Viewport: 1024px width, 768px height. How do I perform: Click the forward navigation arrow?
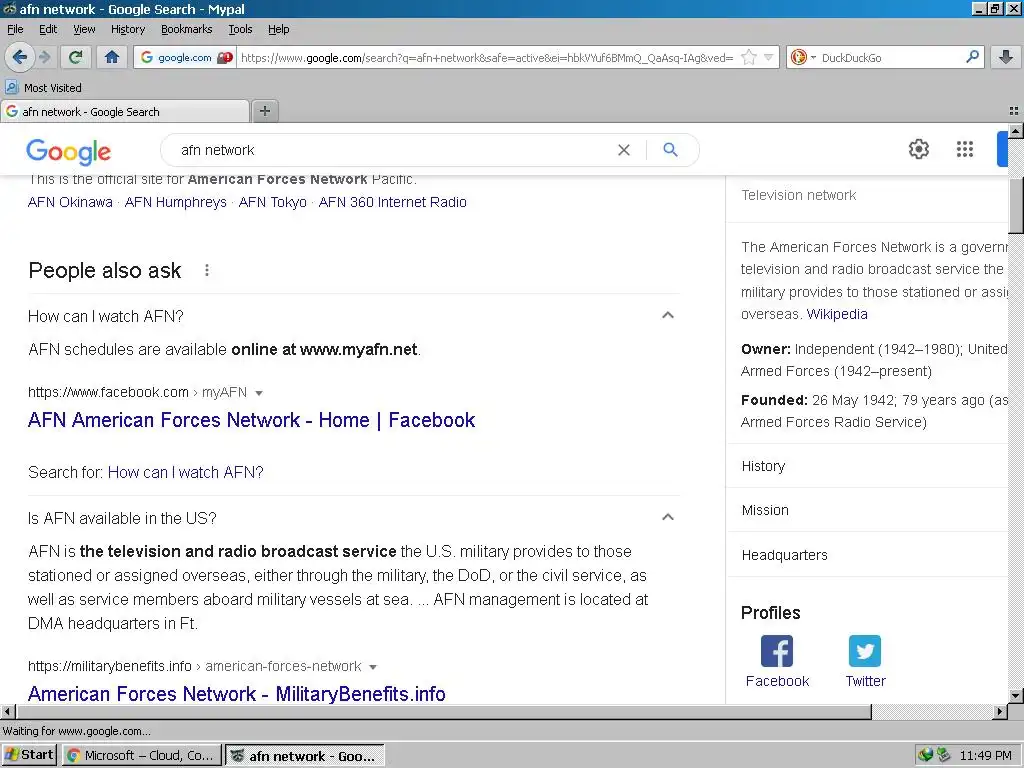point(45,57)
